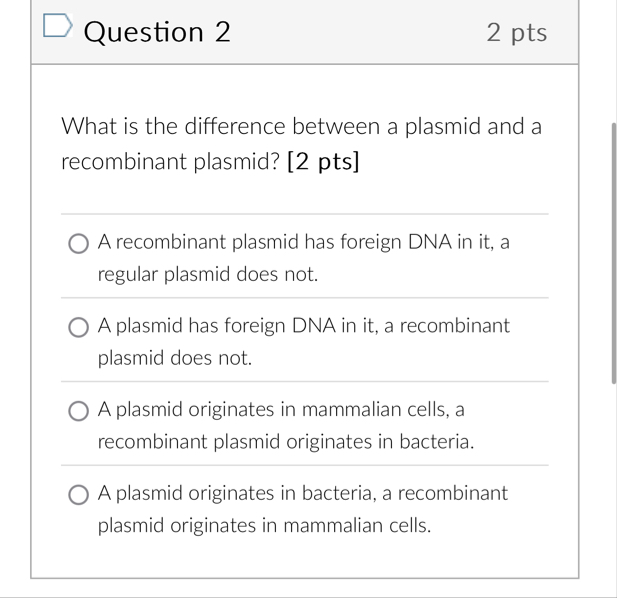617x598 pixels.
Task: Click the line 'regular plasmid does not.'
Action: pyautogui.click(x=208, y=274)
